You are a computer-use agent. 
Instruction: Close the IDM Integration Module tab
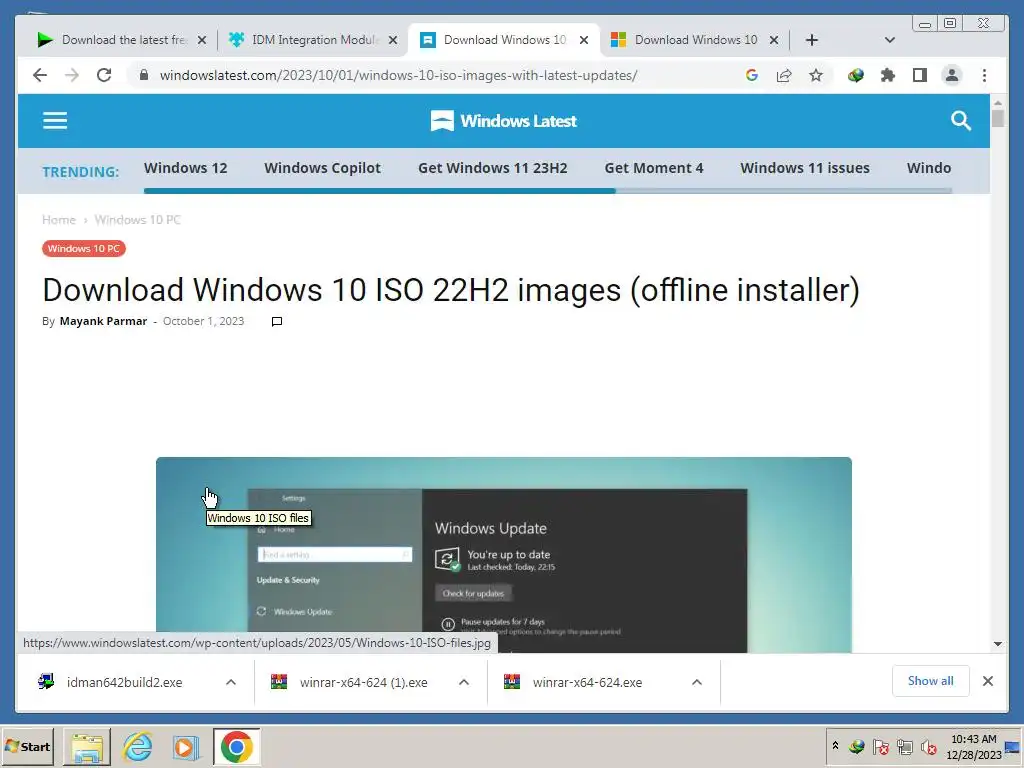(x=393, y=40)
